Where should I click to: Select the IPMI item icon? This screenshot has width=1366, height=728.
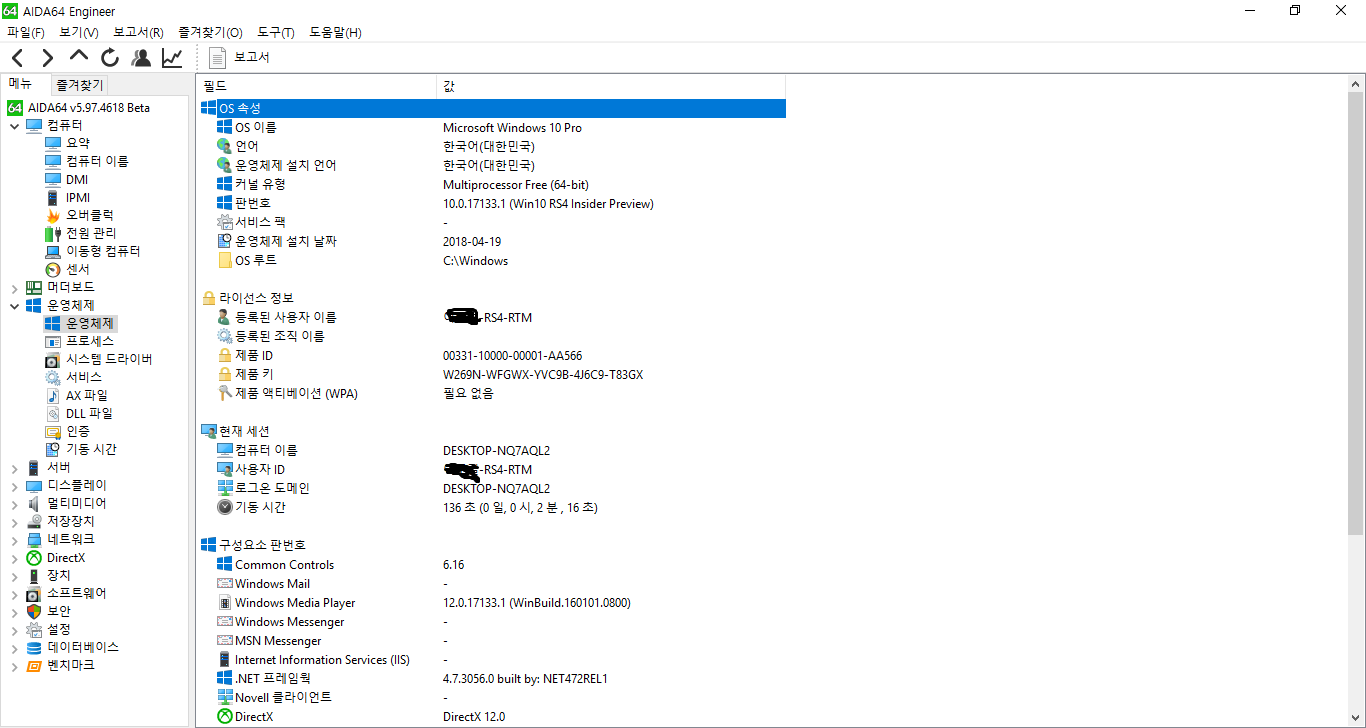pos(53,197)
